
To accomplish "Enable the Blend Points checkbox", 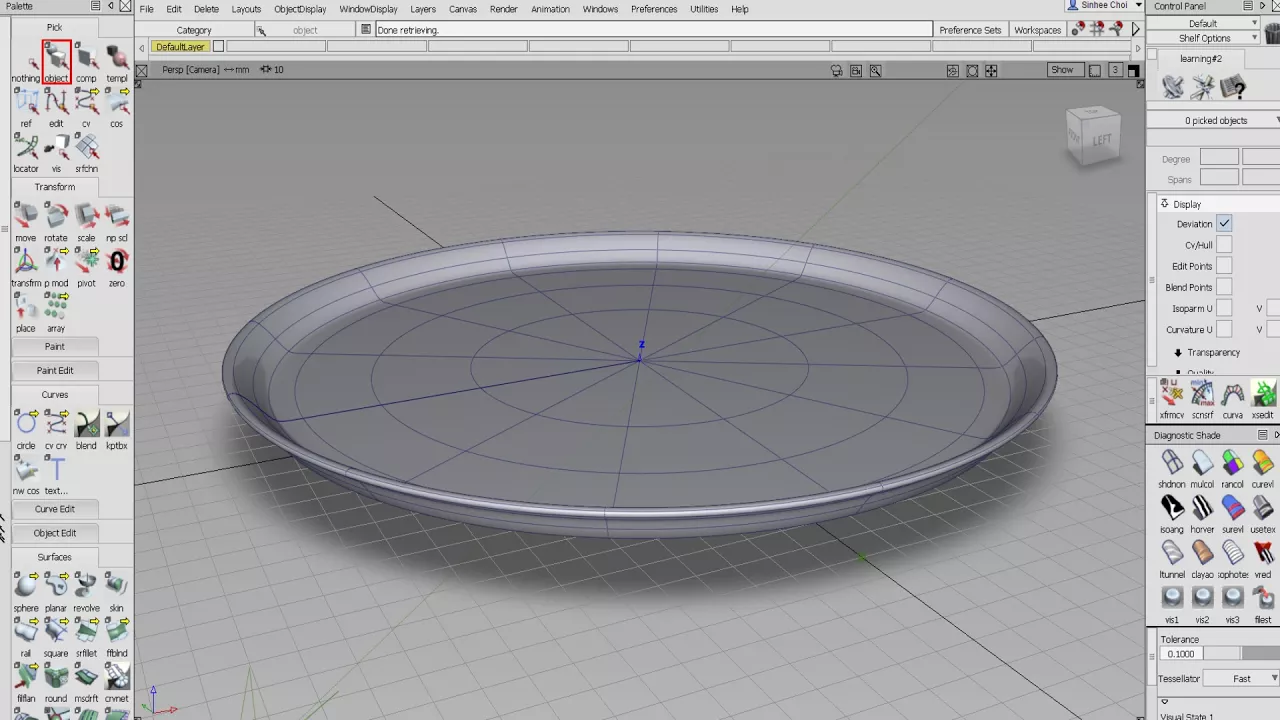I will 1224,287.
